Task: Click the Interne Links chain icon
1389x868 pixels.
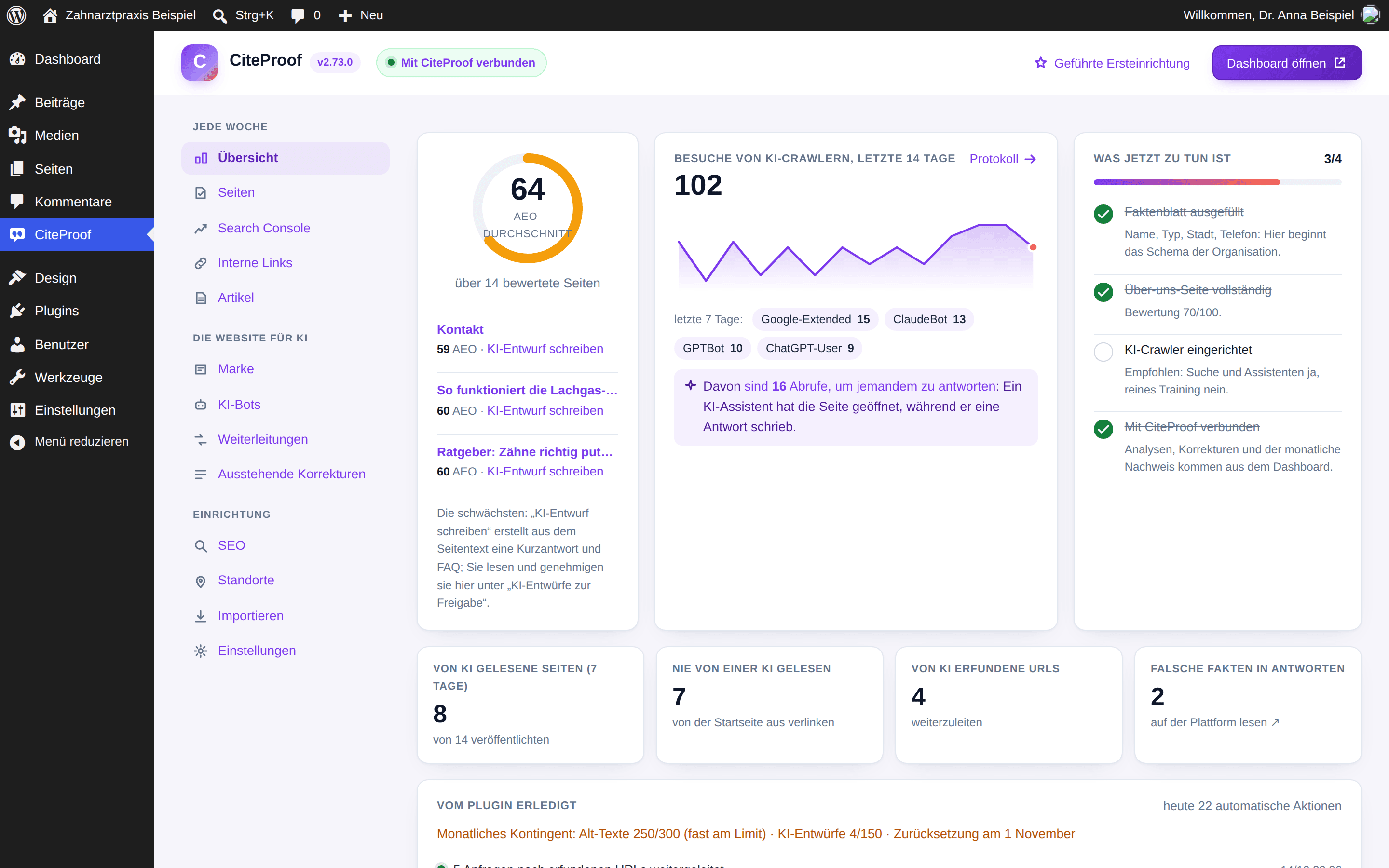Action: (x=200, y=263)
